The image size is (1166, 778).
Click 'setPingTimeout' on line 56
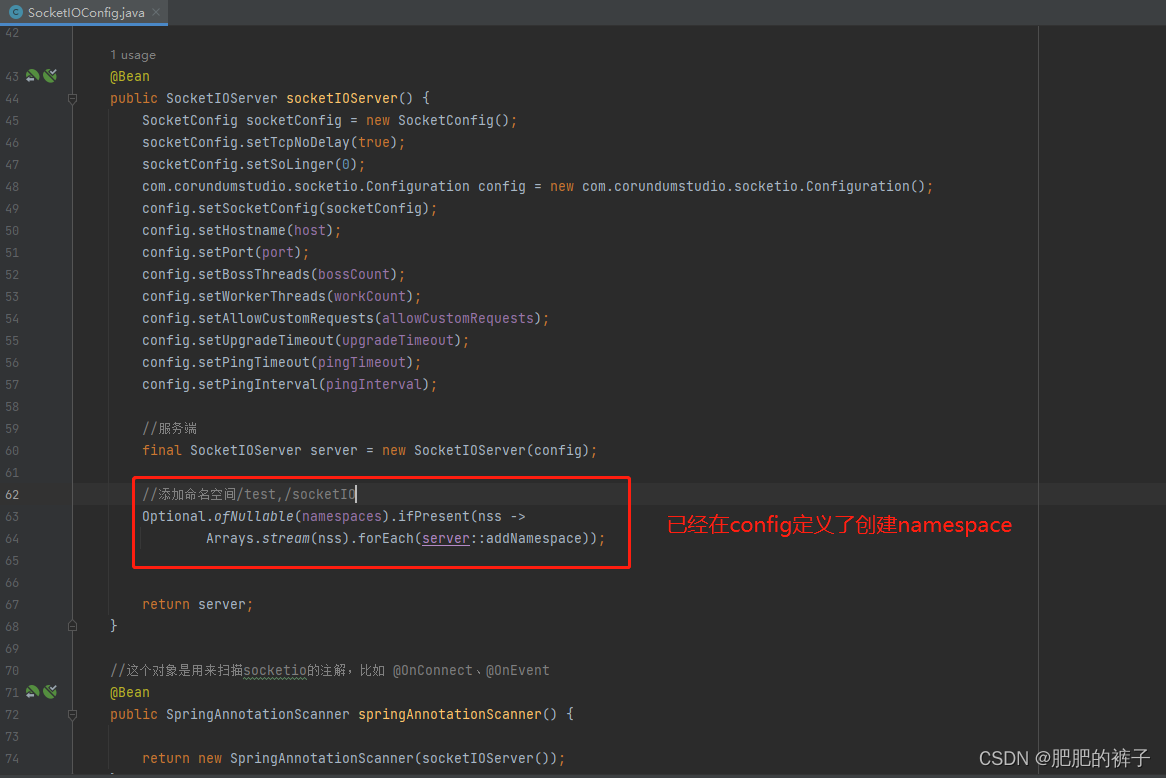[x=254, y=362]
